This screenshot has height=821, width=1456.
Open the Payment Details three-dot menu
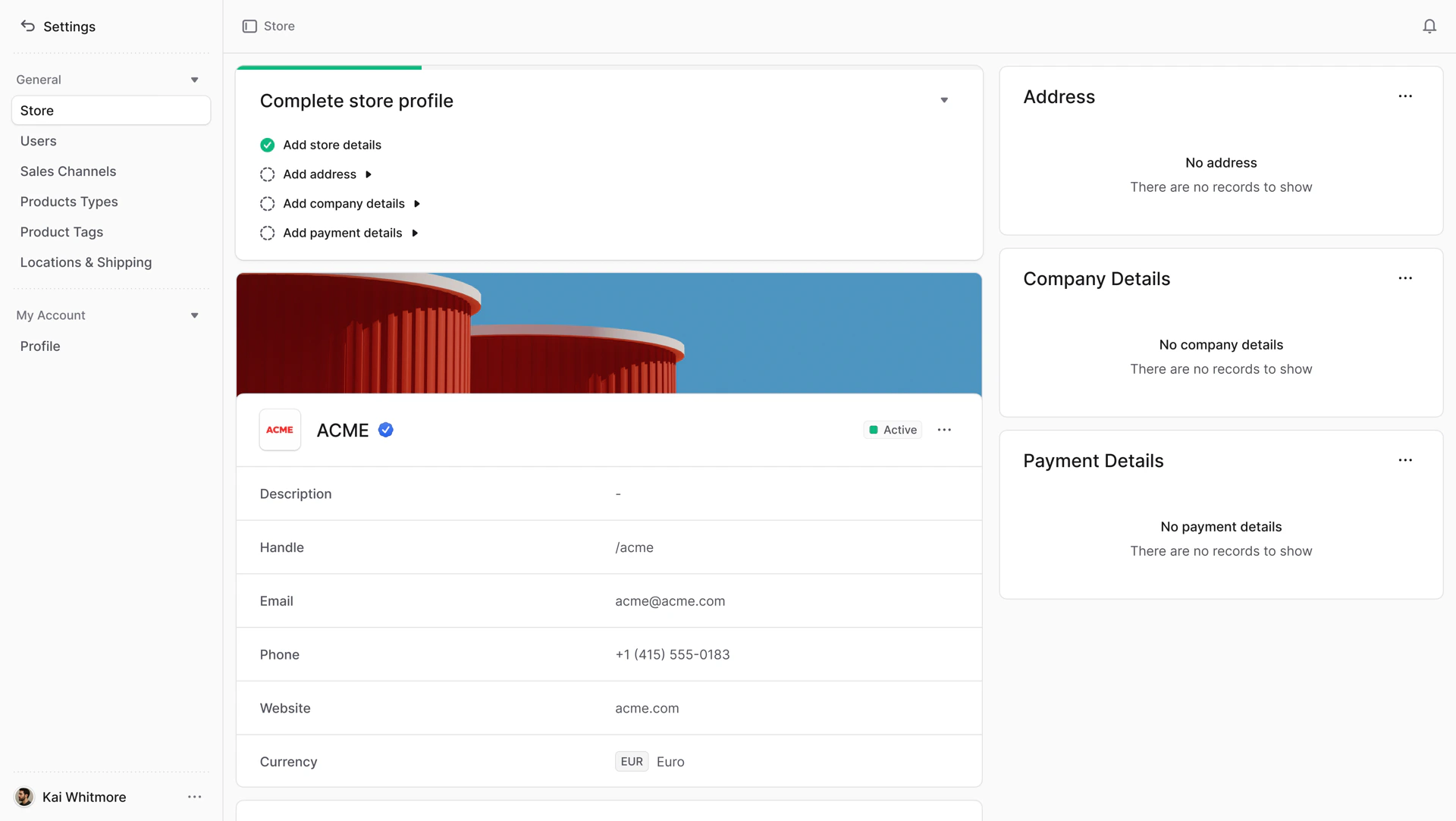(x=1405, y=460)
